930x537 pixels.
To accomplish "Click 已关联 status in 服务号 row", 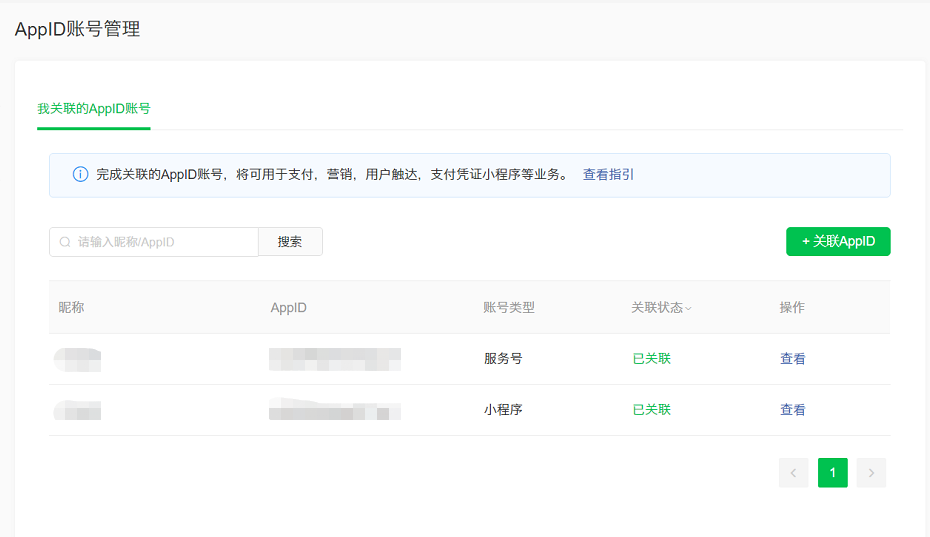I will [x=651, y=358].
